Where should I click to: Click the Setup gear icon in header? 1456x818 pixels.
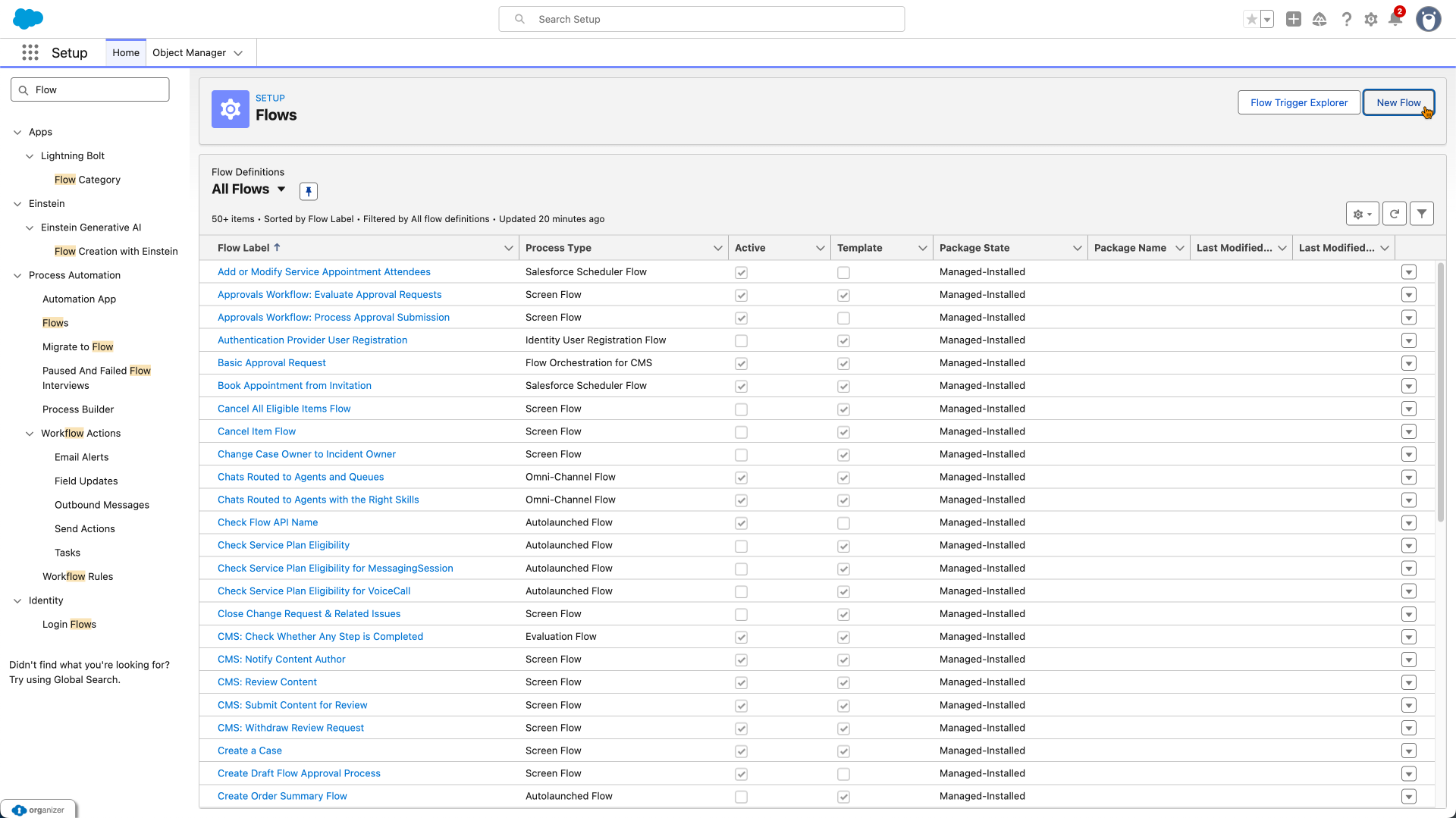1370,20
